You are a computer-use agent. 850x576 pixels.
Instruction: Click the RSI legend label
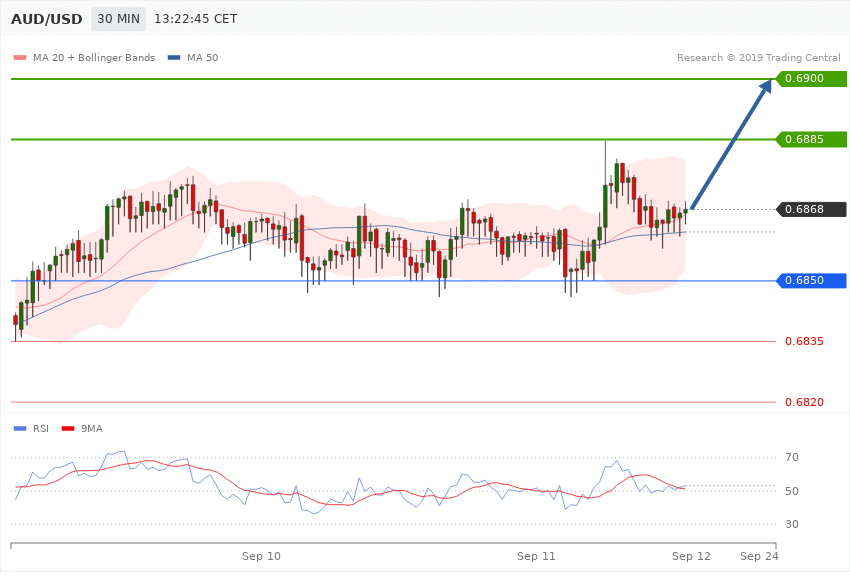point(41,429)
